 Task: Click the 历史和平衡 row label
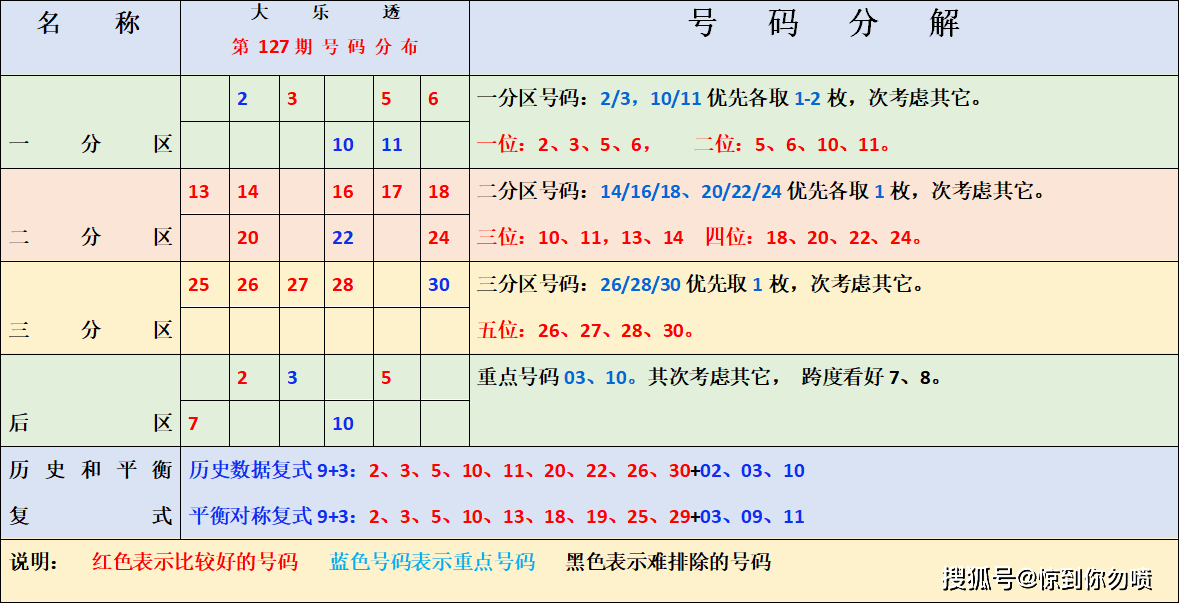coord(90,470)
